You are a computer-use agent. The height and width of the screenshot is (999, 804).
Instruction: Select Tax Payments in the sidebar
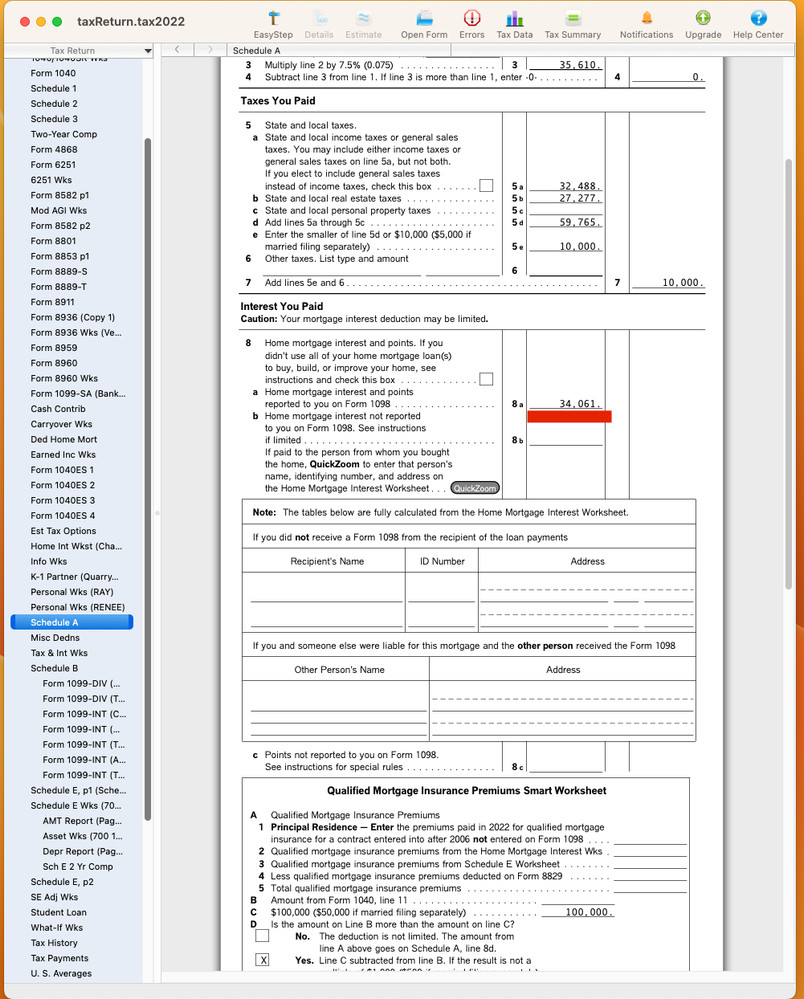click(59, 959)
